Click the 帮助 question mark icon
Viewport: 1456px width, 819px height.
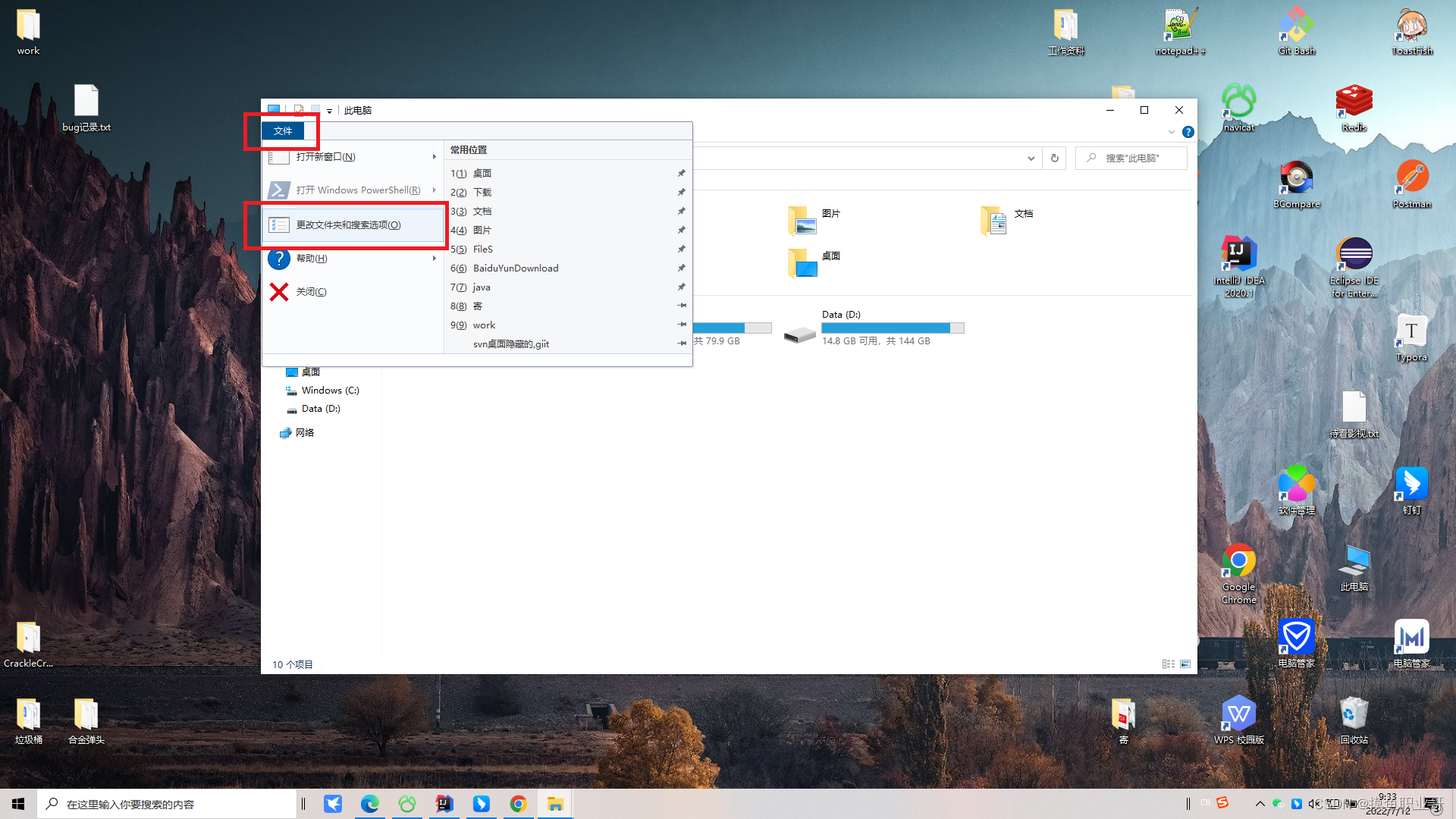click(279, 259)
